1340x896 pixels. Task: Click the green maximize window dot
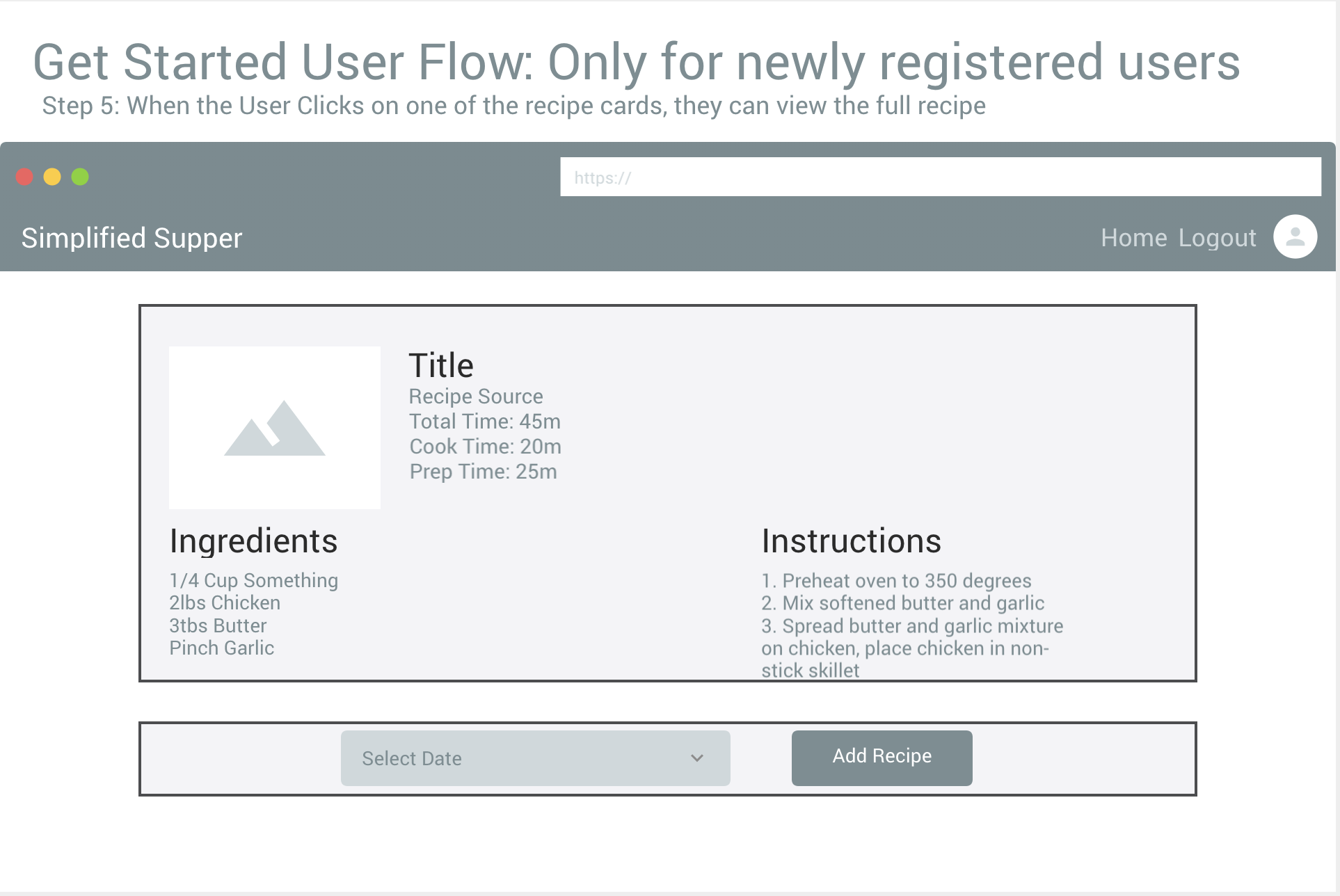point(80,177)
